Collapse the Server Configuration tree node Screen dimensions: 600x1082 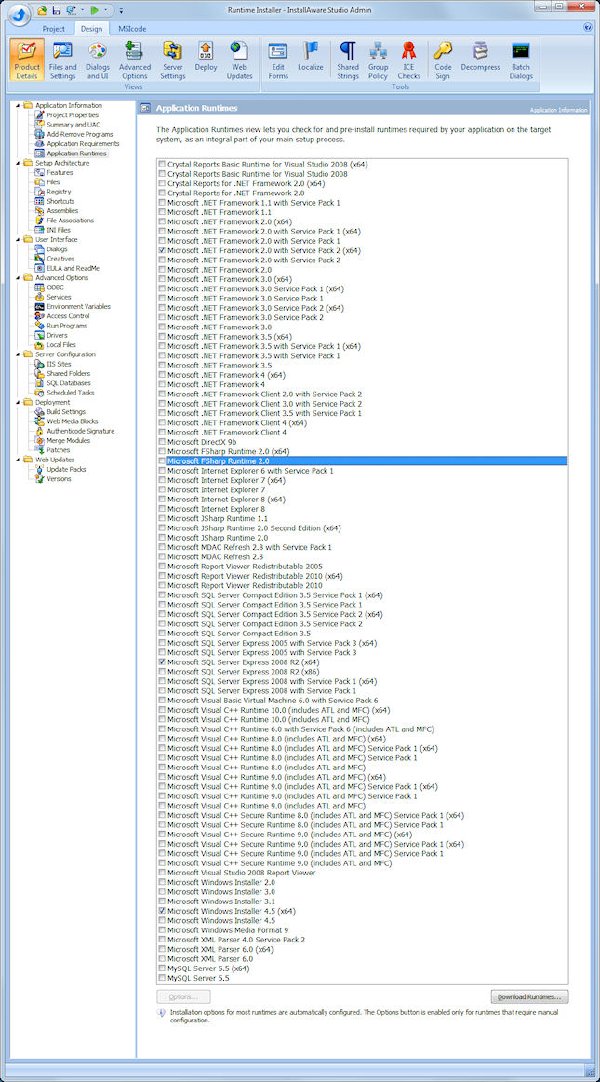(19, 354)
